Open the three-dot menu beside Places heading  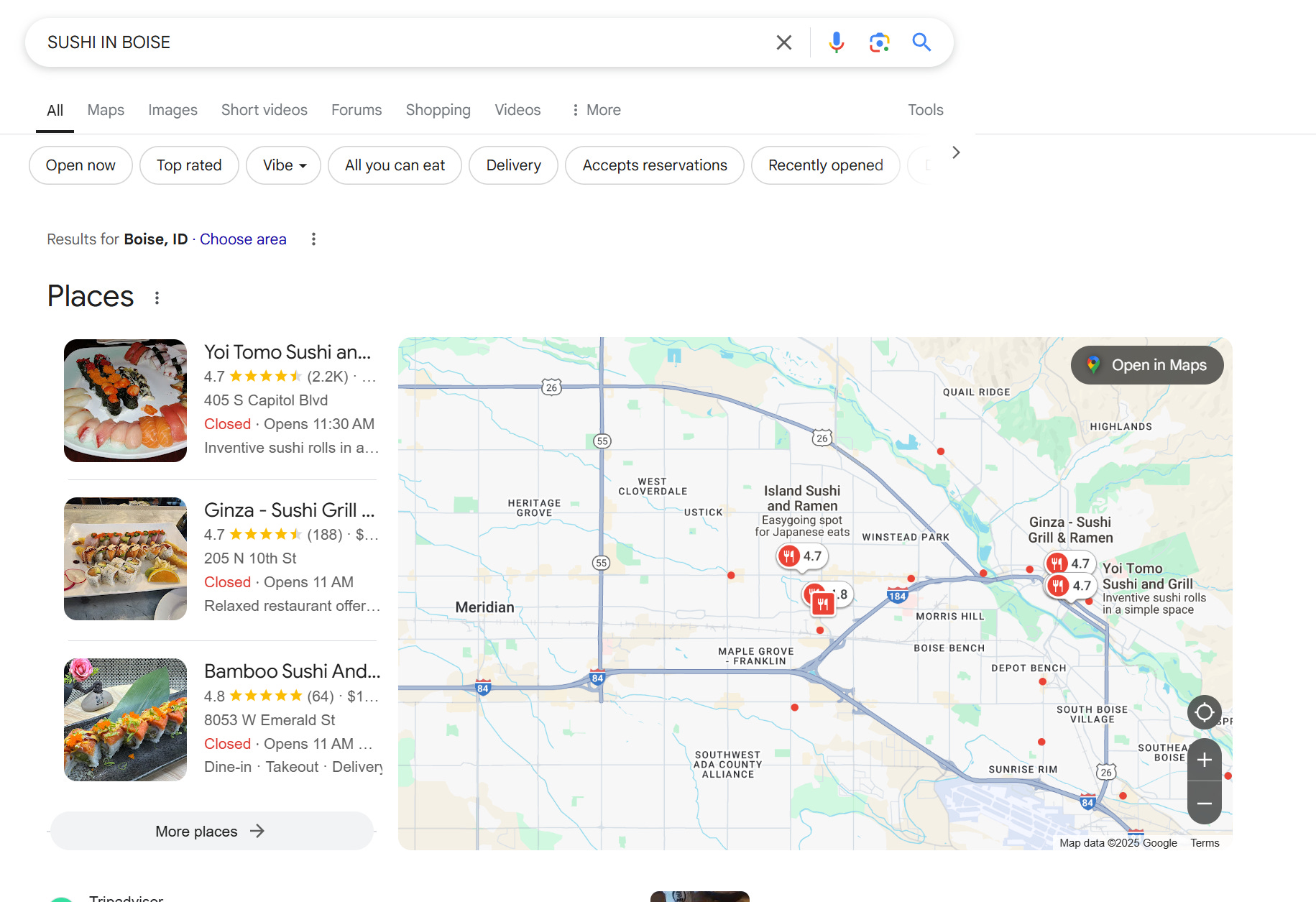[x=157, y=298]
